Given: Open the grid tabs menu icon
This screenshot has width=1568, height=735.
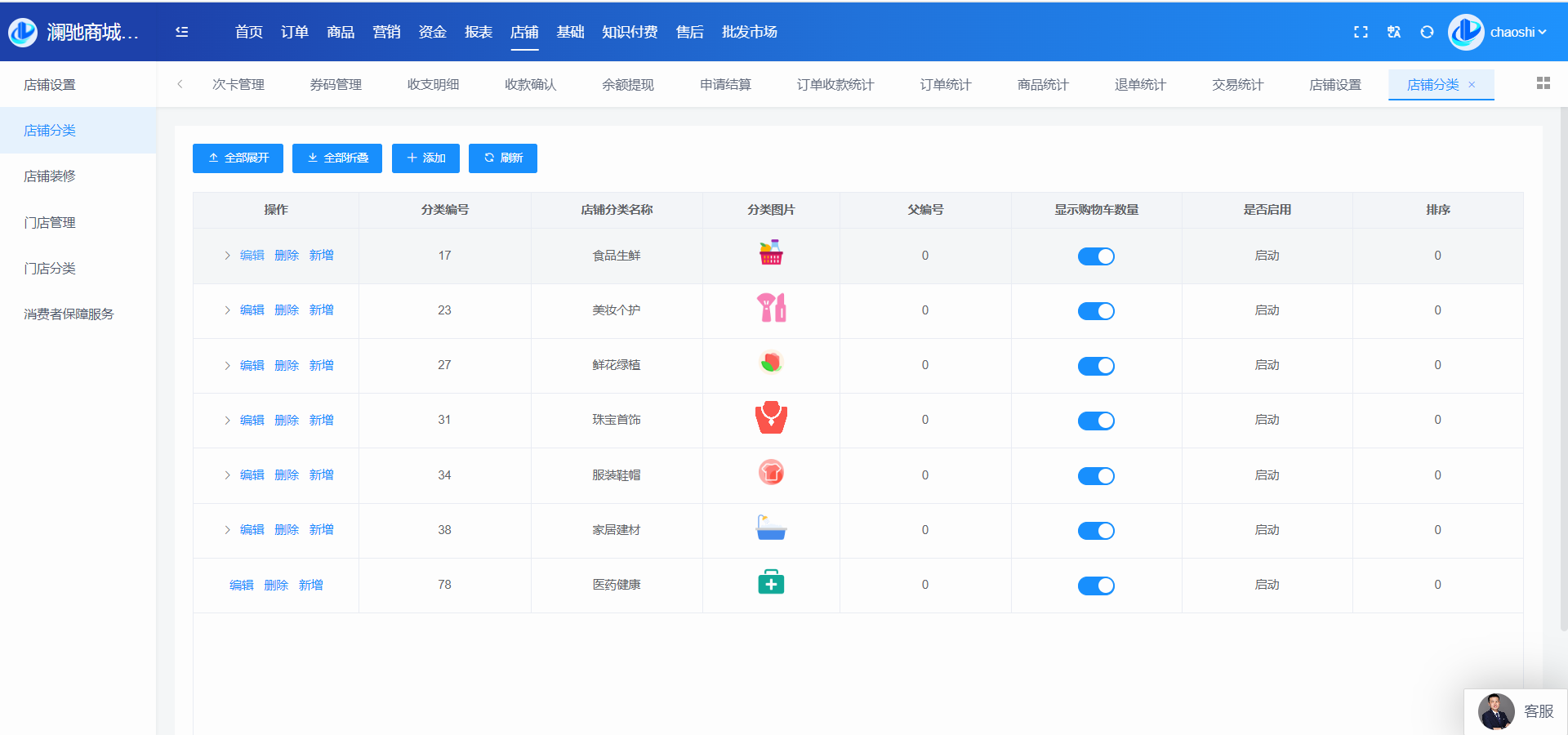Looking at the screenshot, I should (1543, 83).
